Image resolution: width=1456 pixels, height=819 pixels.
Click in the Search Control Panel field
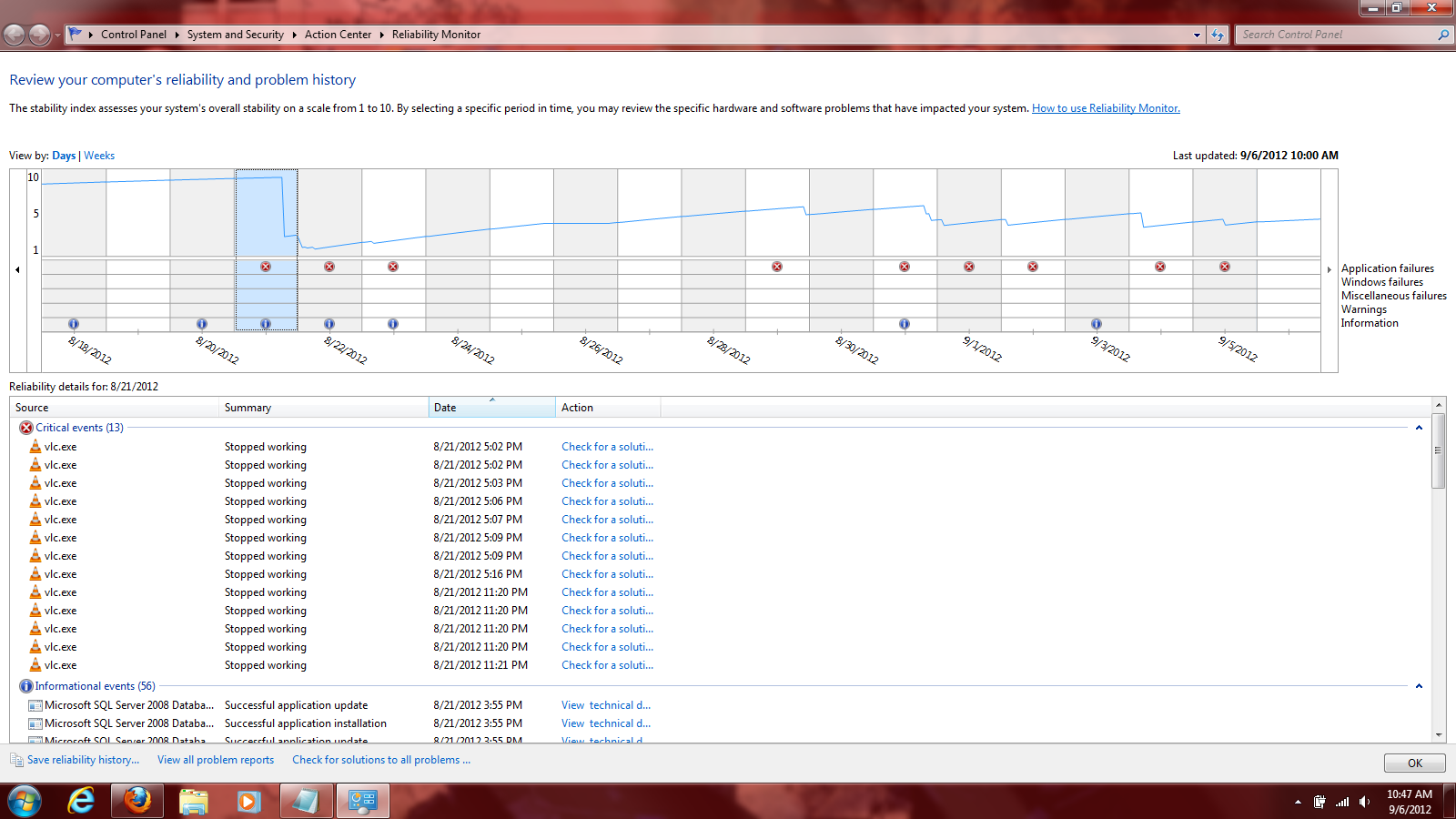click(x=1336, y=35)
